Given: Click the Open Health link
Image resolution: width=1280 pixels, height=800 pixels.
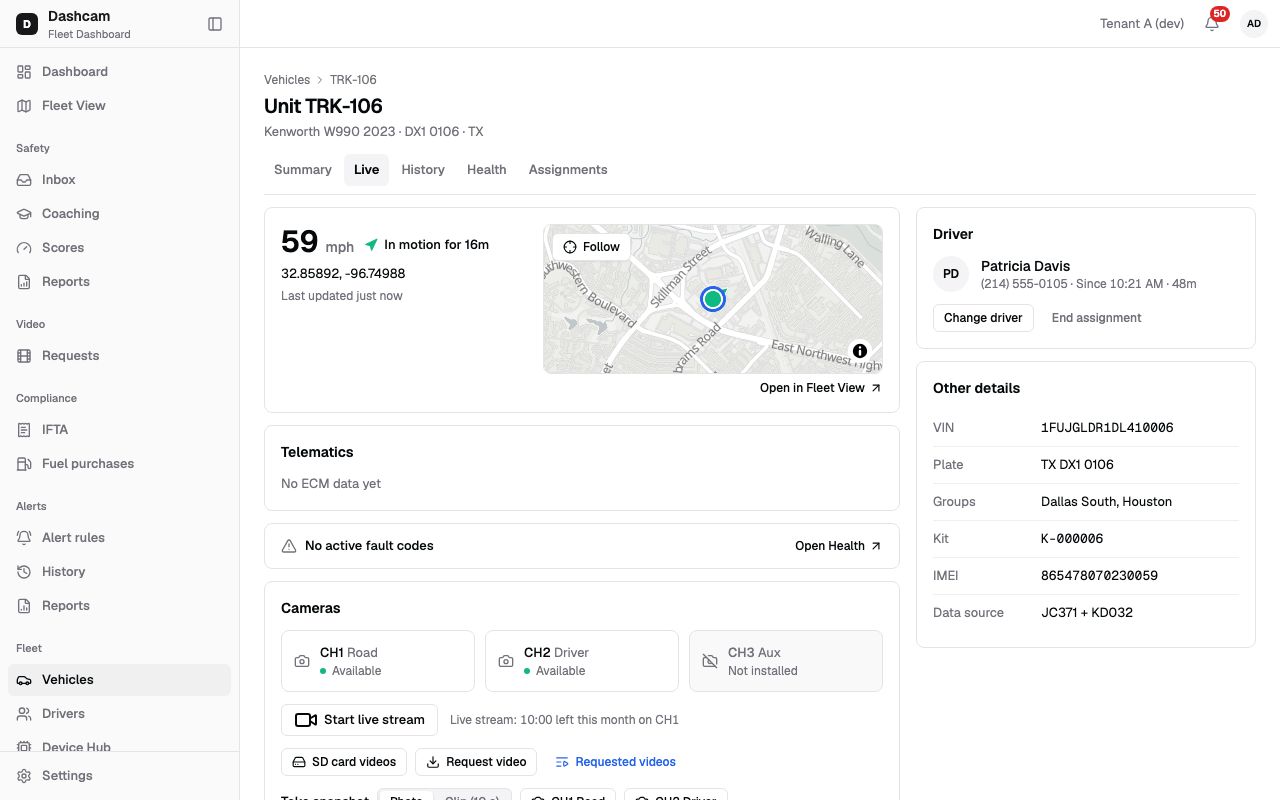Looking at the screenshot, I should click(839, 546).
